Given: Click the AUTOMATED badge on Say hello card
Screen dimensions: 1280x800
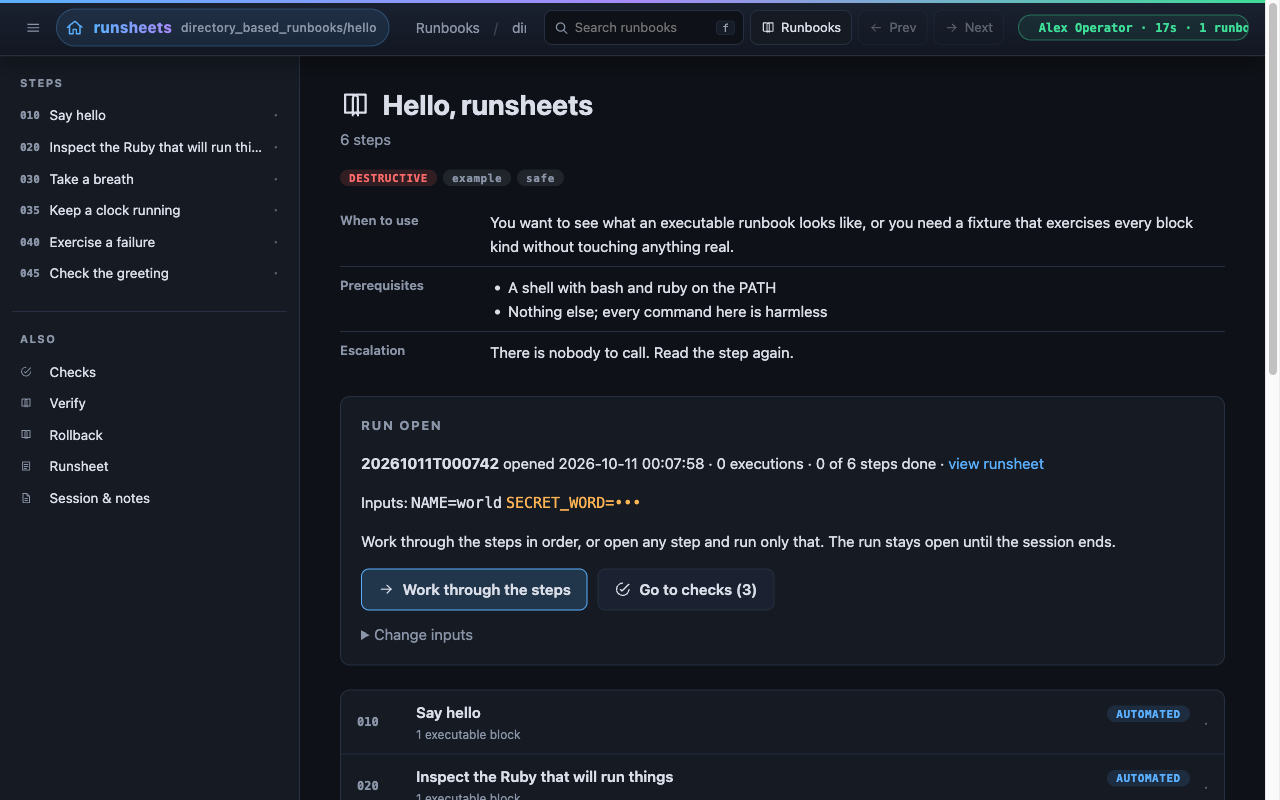Looking at the screenshot, I should coord(1148,714).
